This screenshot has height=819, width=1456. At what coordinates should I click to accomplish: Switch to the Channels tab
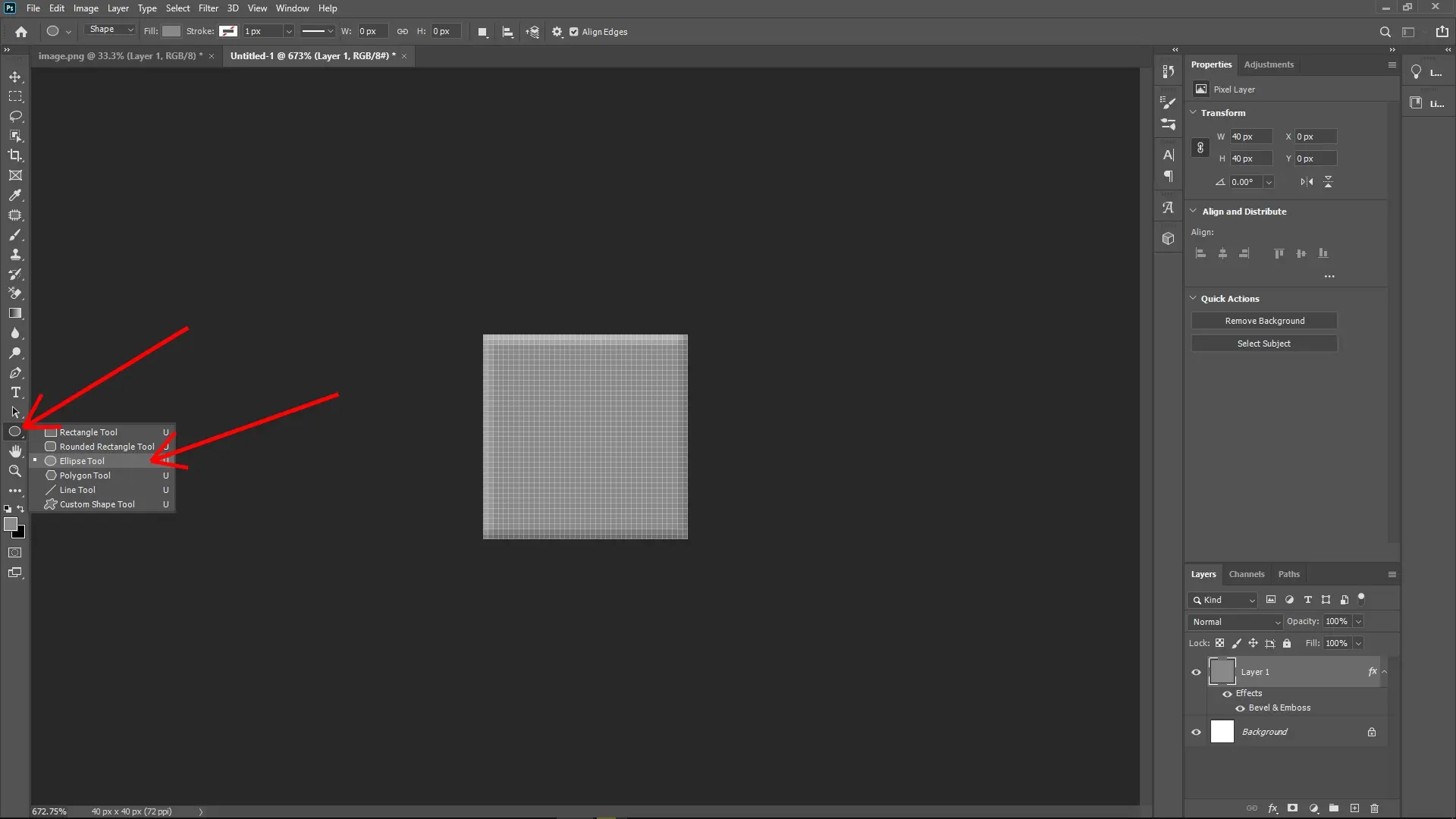click(1247, 574)
